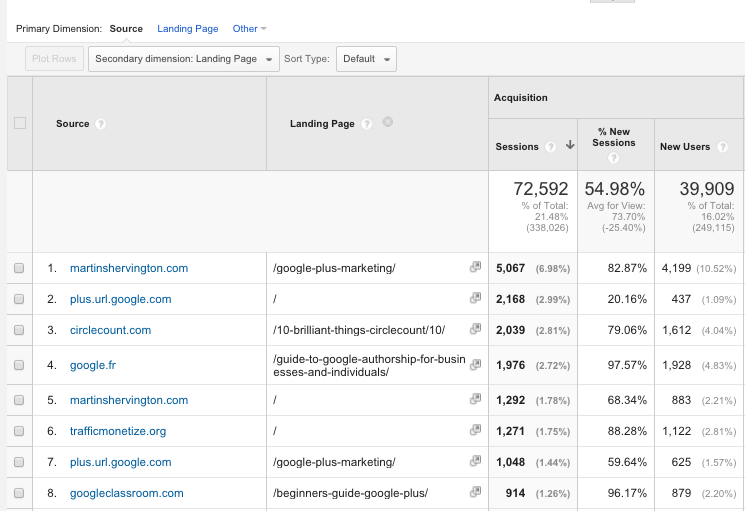Show help for Source column
The height and width of the screenshot is (511, 745).
point(100,124)
